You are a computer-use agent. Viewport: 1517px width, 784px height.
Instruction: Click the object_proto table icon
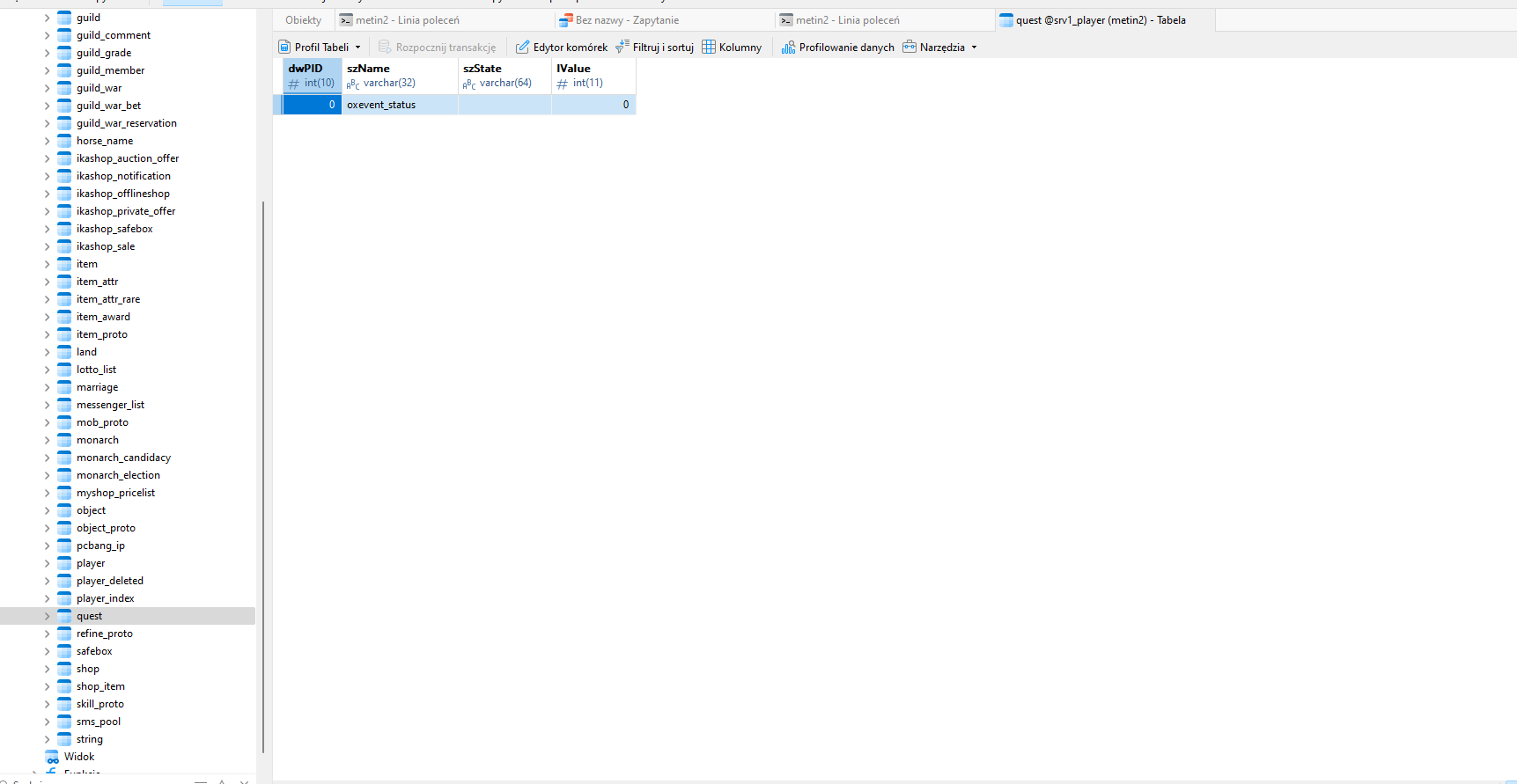64,528
